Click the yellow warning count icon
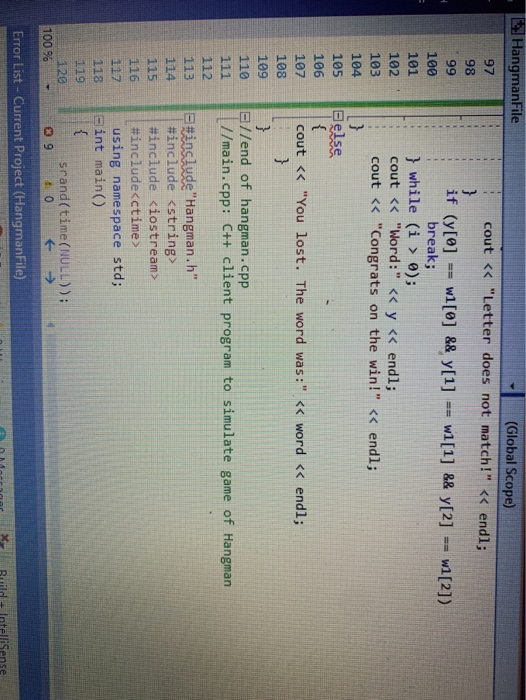Viewport: 526px width, 700px height. point(48,185)
